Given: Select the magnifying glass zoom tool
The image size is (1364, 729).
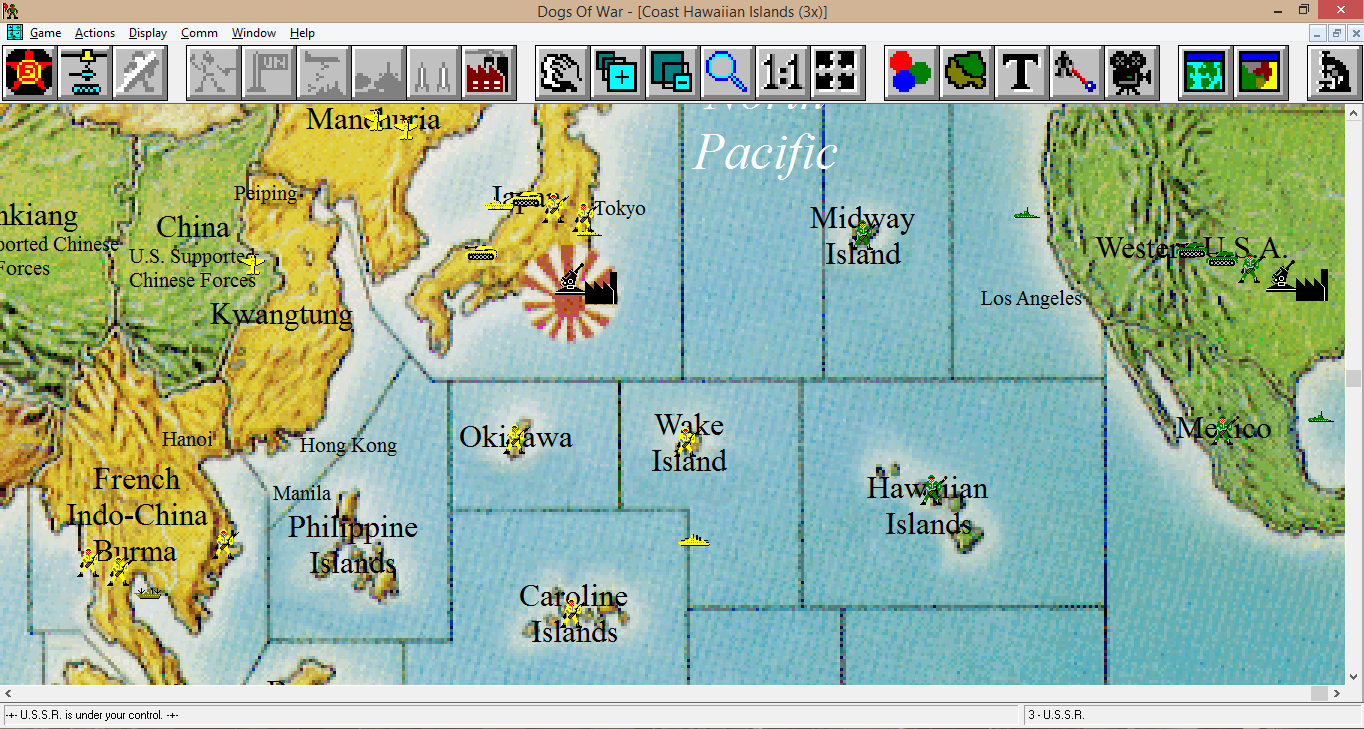Looking at the screenshot, I should coord(727,72).
